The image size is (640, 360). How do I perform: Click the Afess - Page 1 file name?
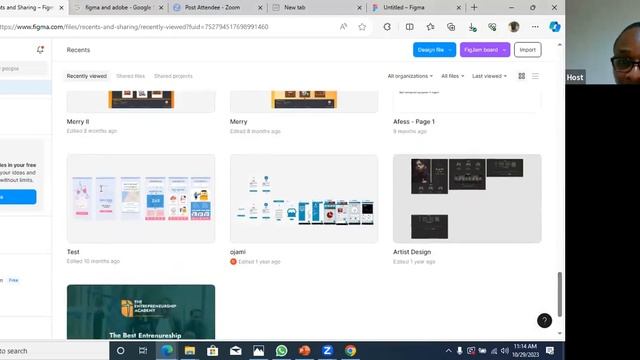pos(414,122)
